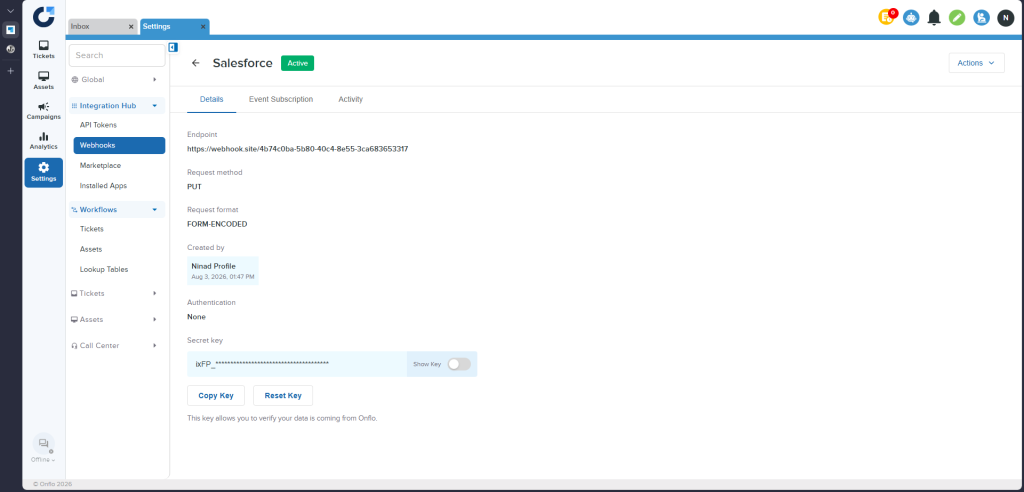This screenshot has height=492, width=1024.
Task: Go back with the arrow beside Salesforce
Action: pos(195,63)
